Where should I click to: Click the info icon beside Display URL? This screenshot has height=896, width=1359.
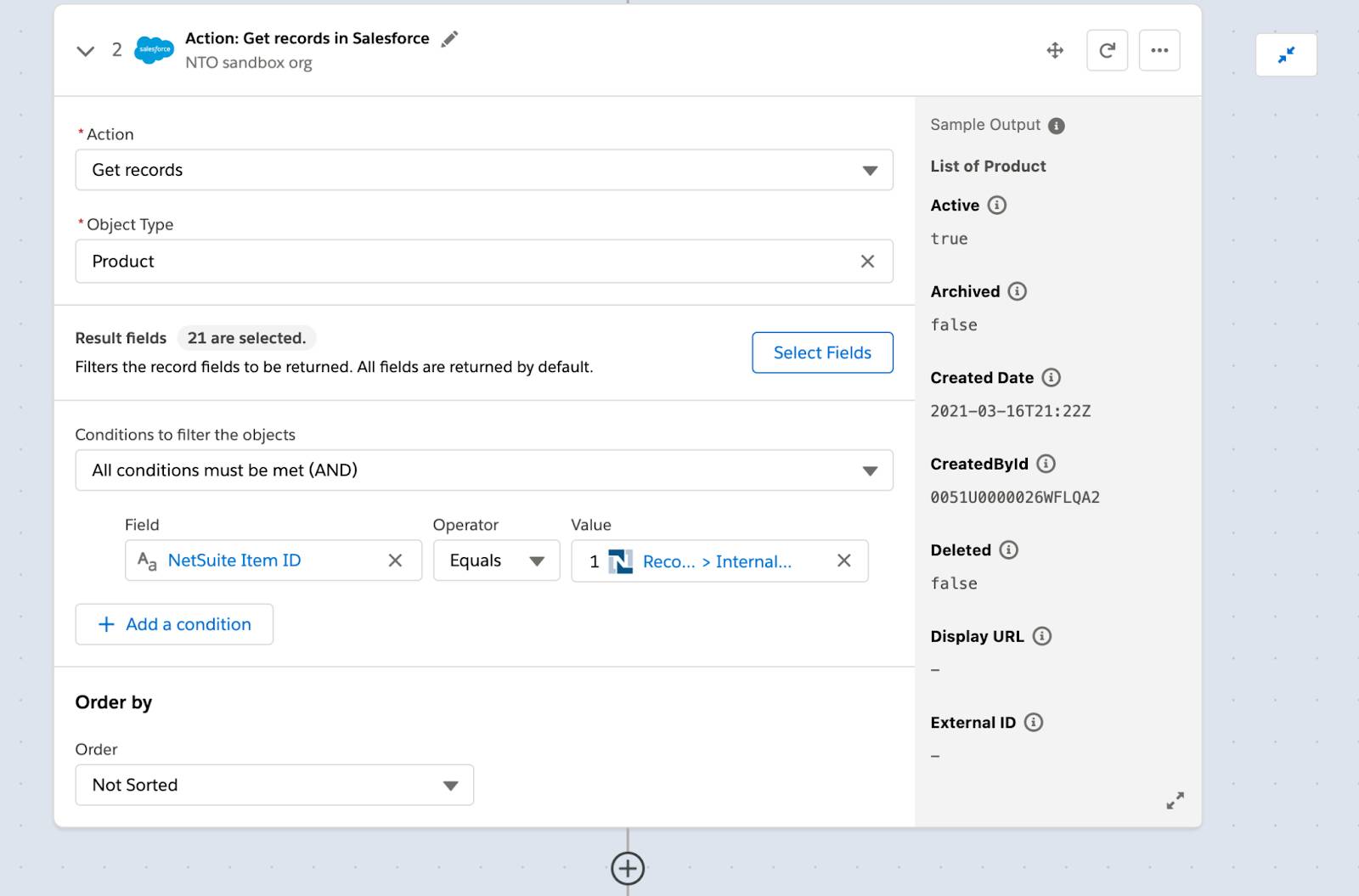tap(1042, 636)
